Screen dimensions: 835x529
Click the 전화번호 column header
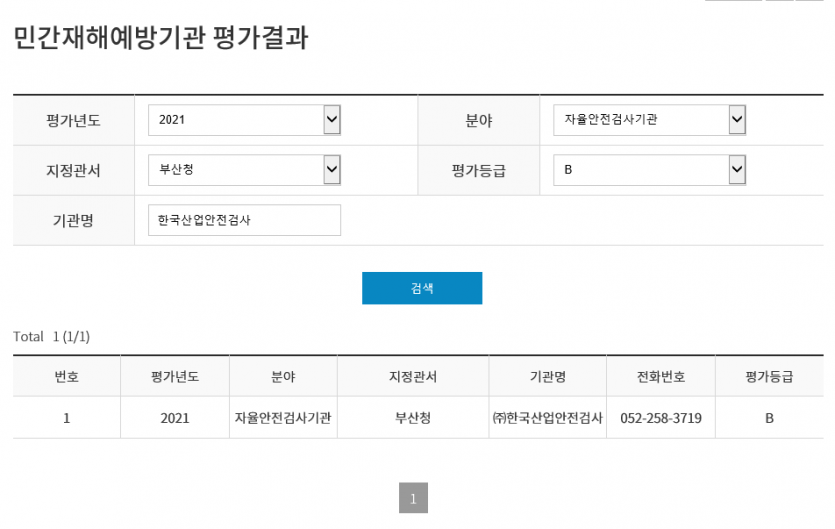tap(661, 377)
